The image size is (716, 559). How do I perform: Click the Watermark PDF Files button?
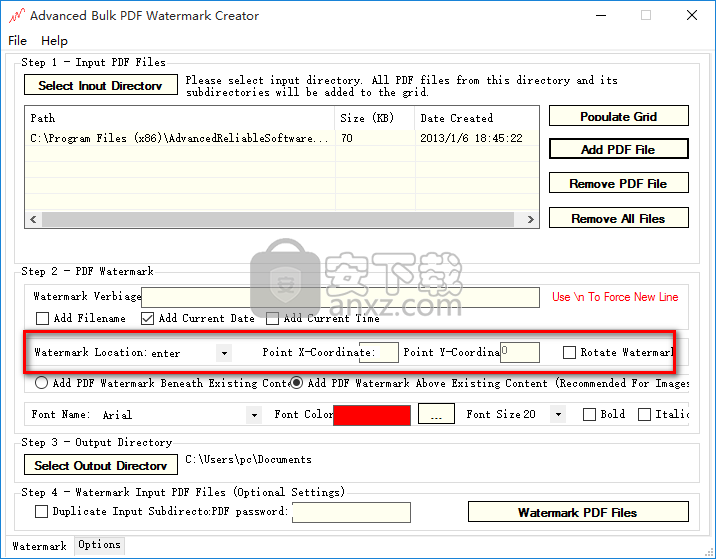pyautogui.click(x=578, y=512)
